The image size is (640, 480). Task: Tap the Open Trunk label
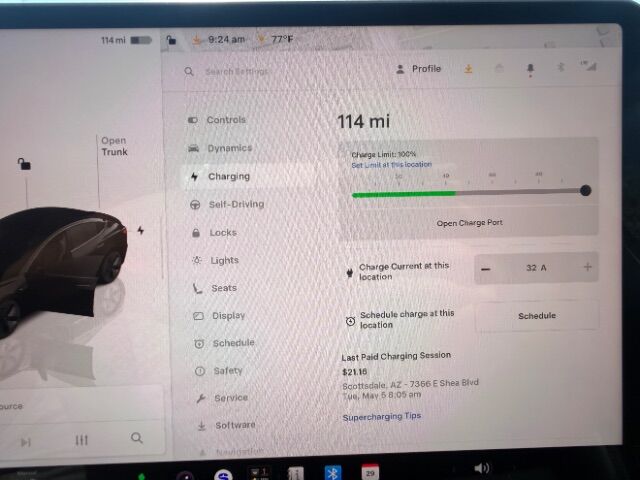(x=114, y=146)
